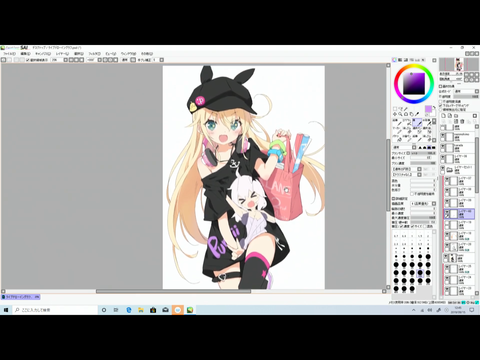Collapse the advanced settings section
Viewport: 480px width, 360px height.
[x=393, y=199]
